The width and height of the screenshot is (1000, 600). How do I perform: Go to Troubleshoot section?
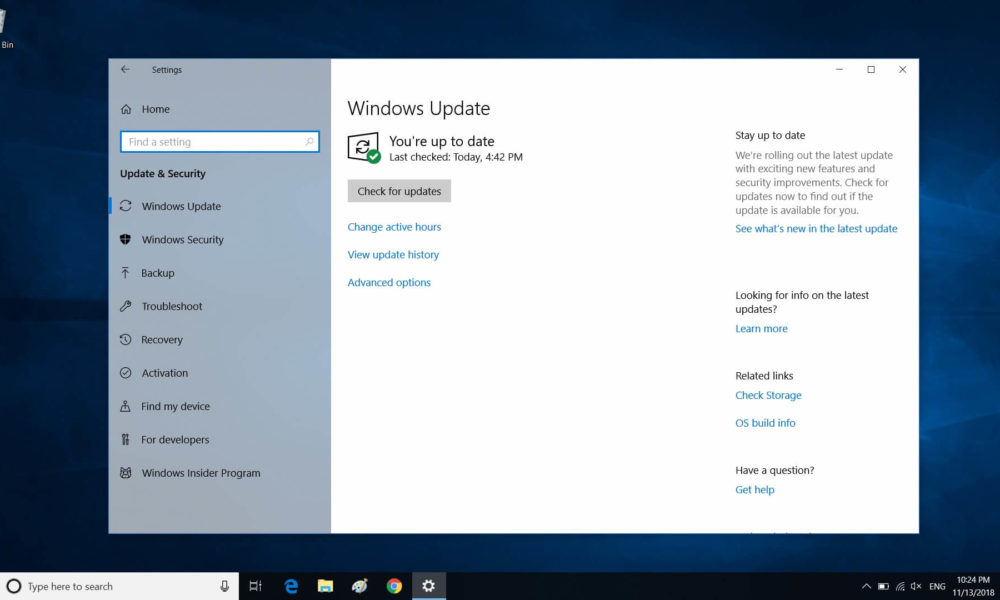[x=219, y=306]
